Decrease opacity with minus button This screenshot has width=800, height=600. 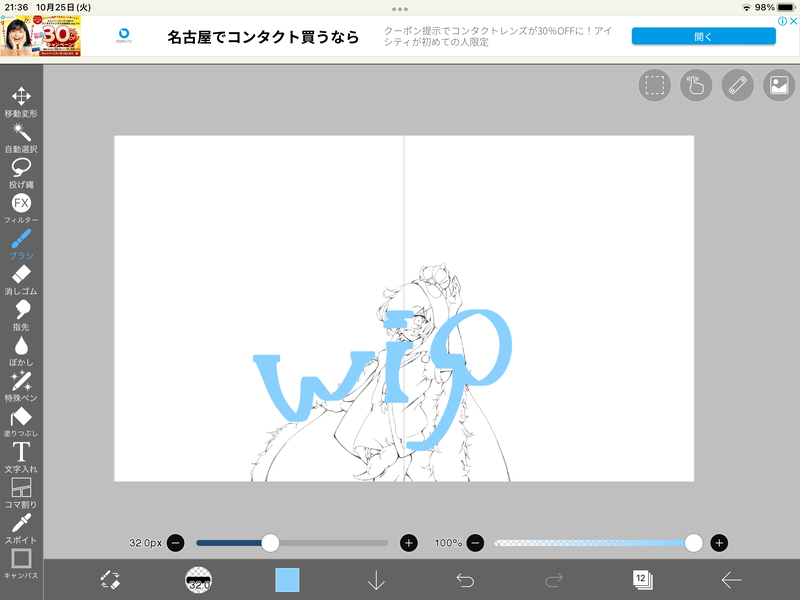(475, 543)
